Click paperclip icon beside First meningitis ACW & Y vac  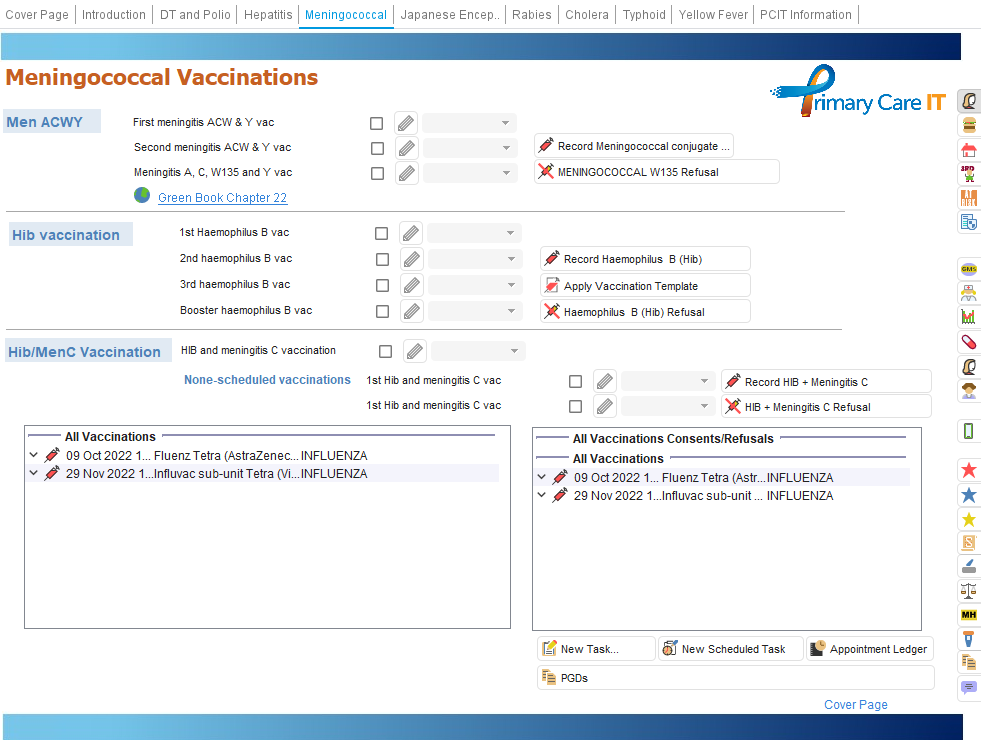pos(405,123)
